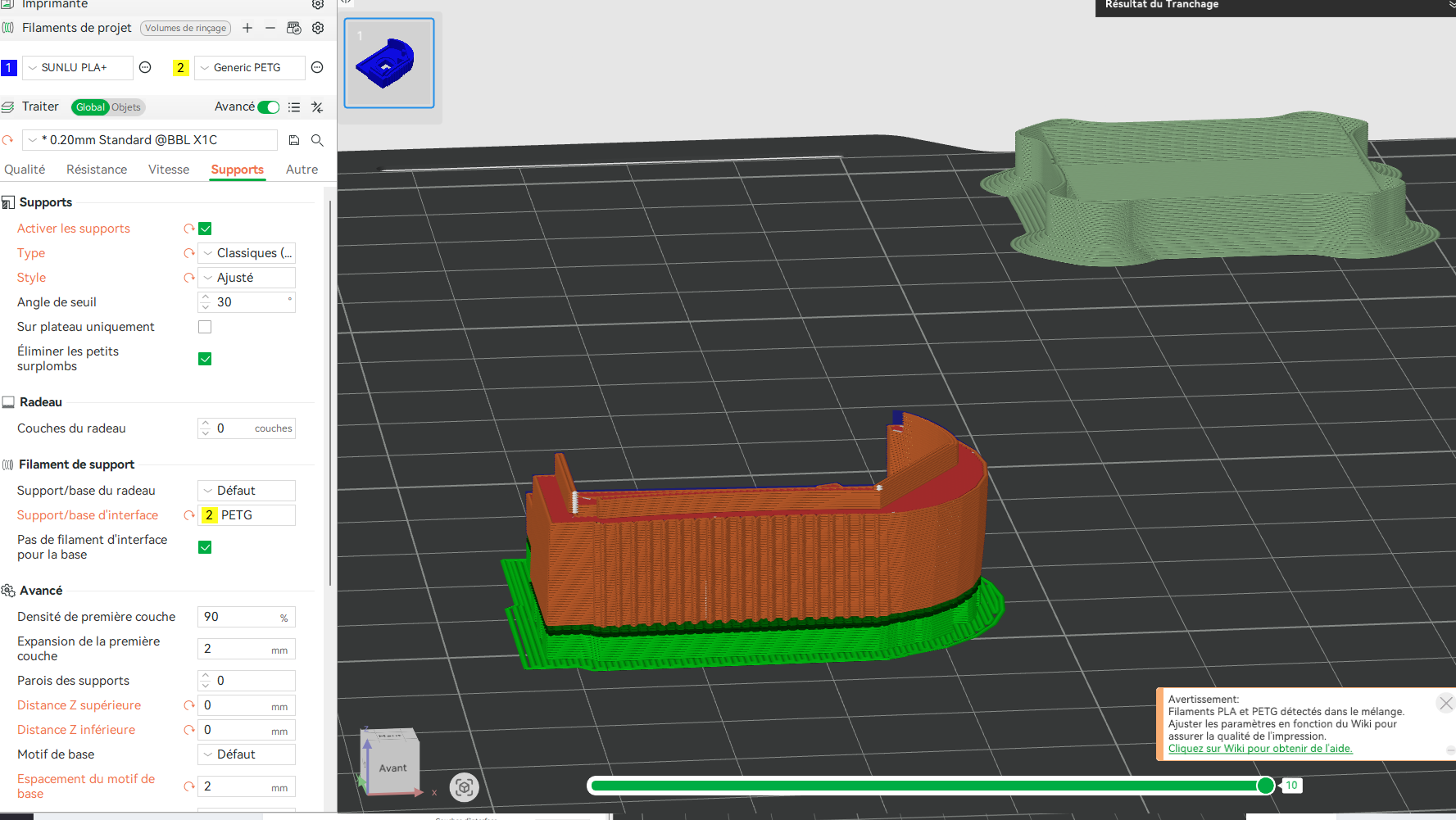Click the Volumes de rinçage button
Image resolution: width=1456 pixels, height=820 pixels.
[x=185, y=28]
